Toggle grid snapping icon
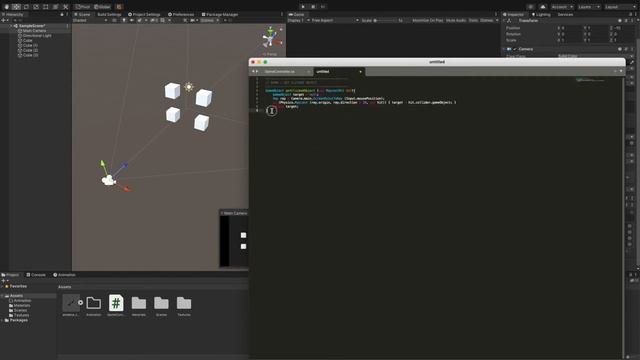Screen dimensions: 640x360 pyautogui.click(x=119, y=7)
